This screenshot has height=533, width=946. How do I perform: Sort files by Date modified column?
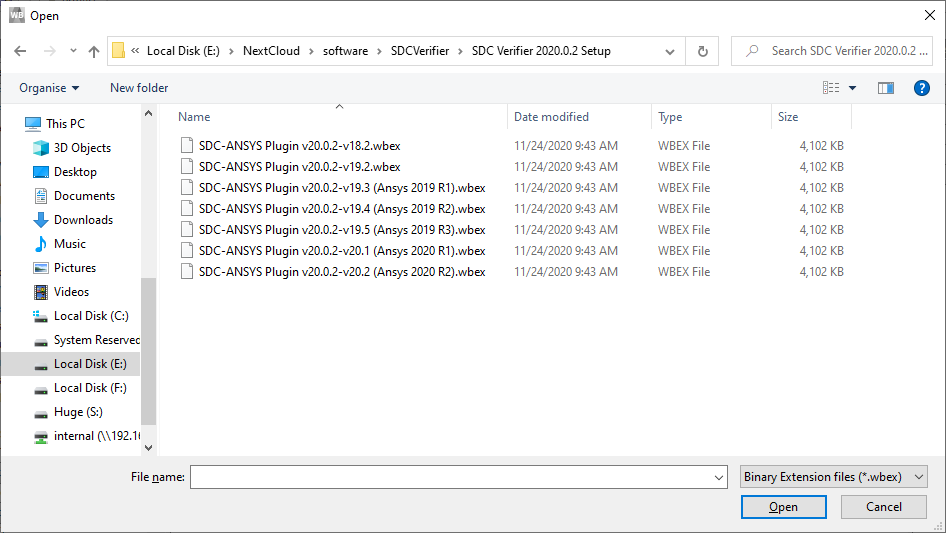click(x=551, y=117)
